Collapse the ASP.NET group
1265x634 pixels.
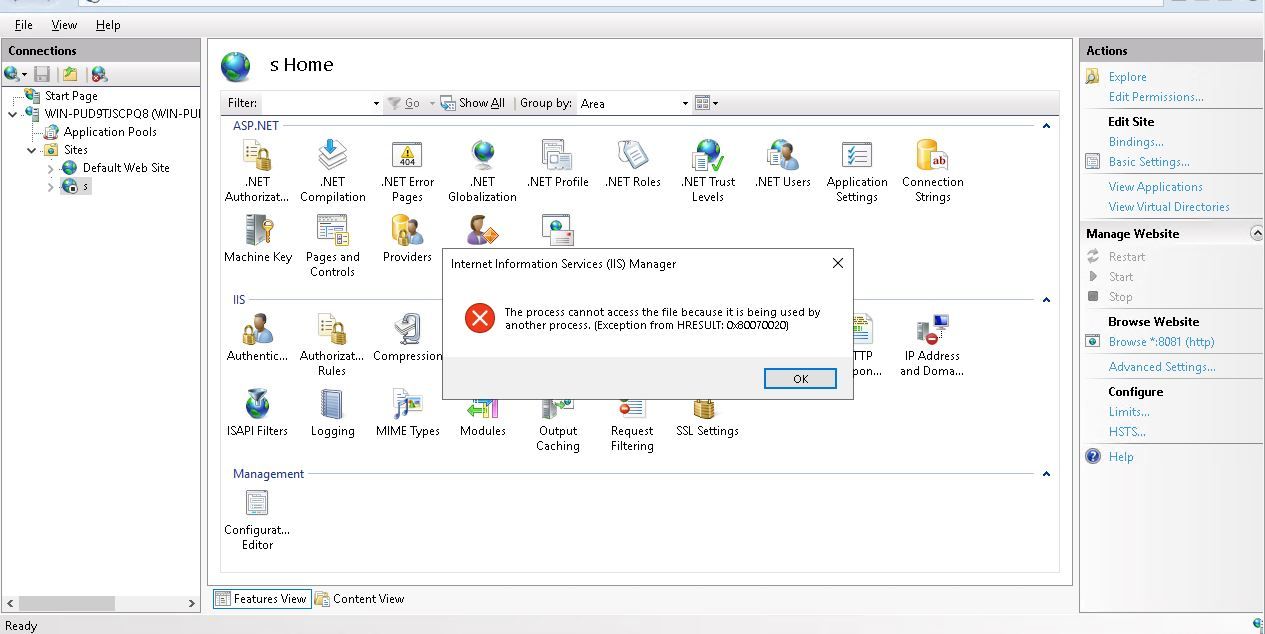click(x=1046, y=126)
